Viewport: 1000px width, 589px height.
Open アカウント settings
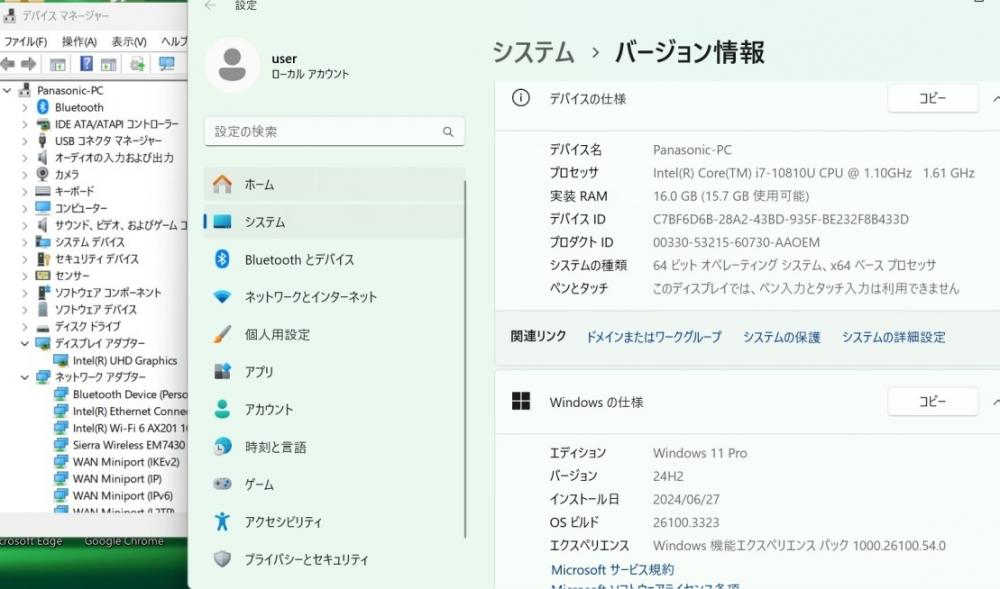coord(334,409)
